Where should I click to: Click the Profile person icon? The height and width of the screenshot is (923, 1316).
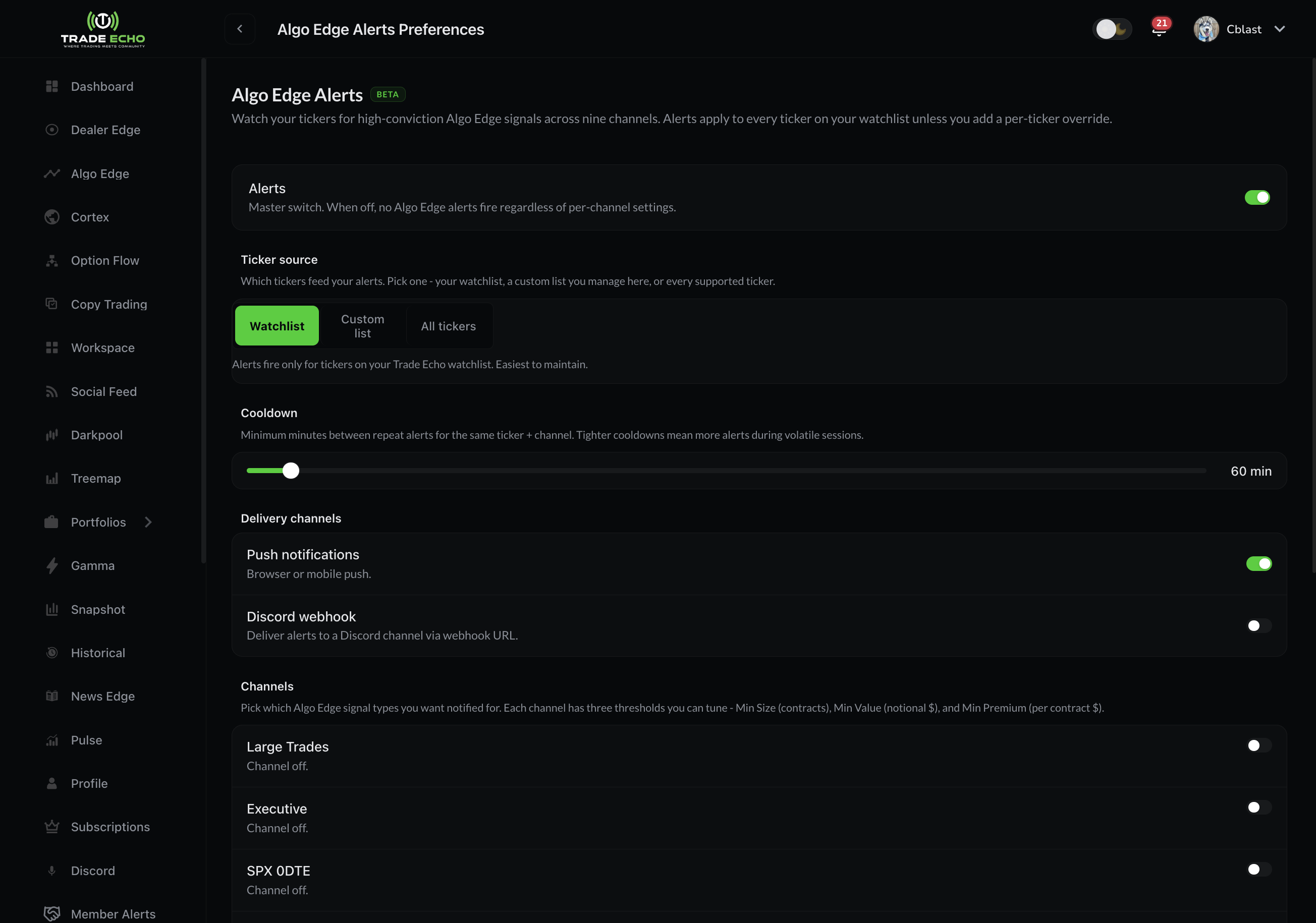tap(51, 783)
